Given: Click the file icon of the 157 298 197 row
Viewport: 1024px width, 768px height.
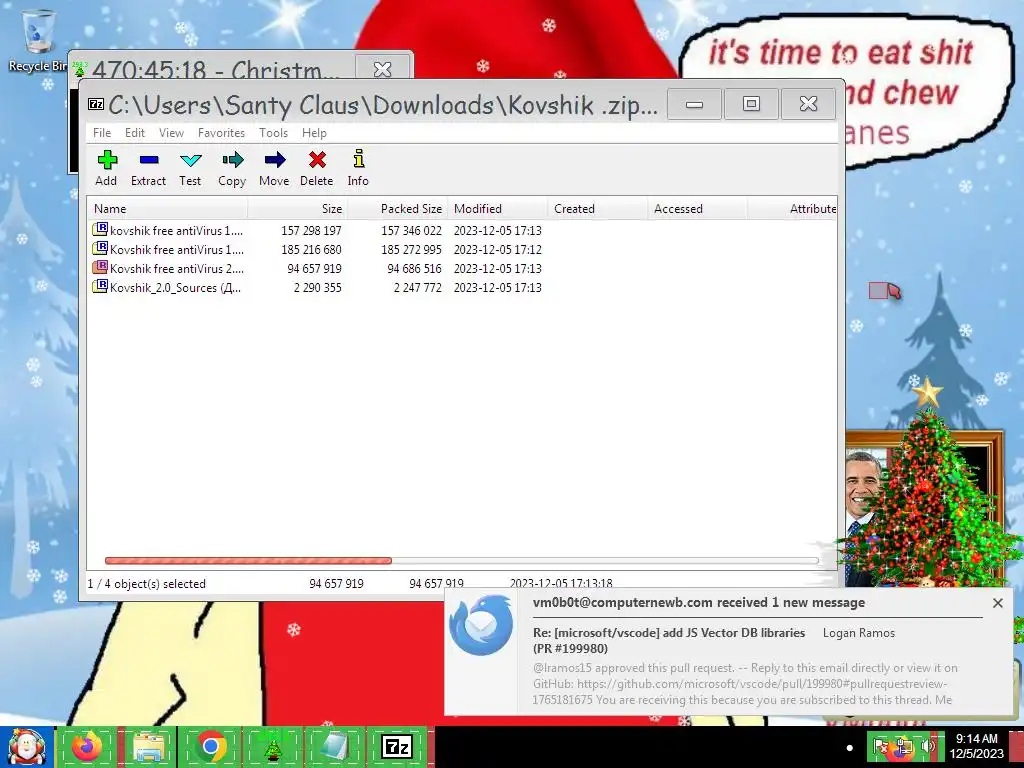Looking at the screenshot, I should point(100,229).
